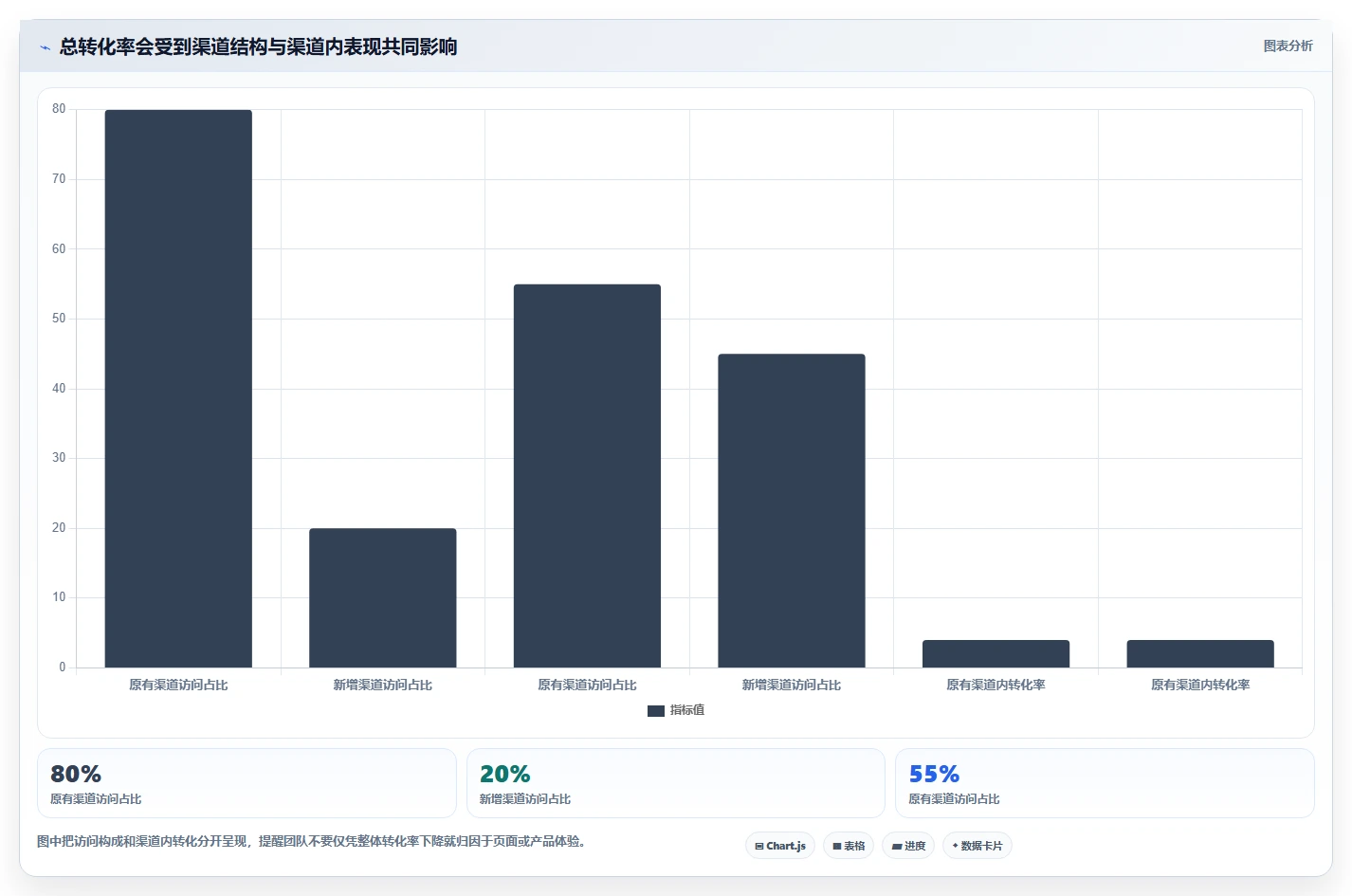Open the 80% stat card
Image resolution: width=1352 pixels, height=896 pixels.
pos(247,783)
